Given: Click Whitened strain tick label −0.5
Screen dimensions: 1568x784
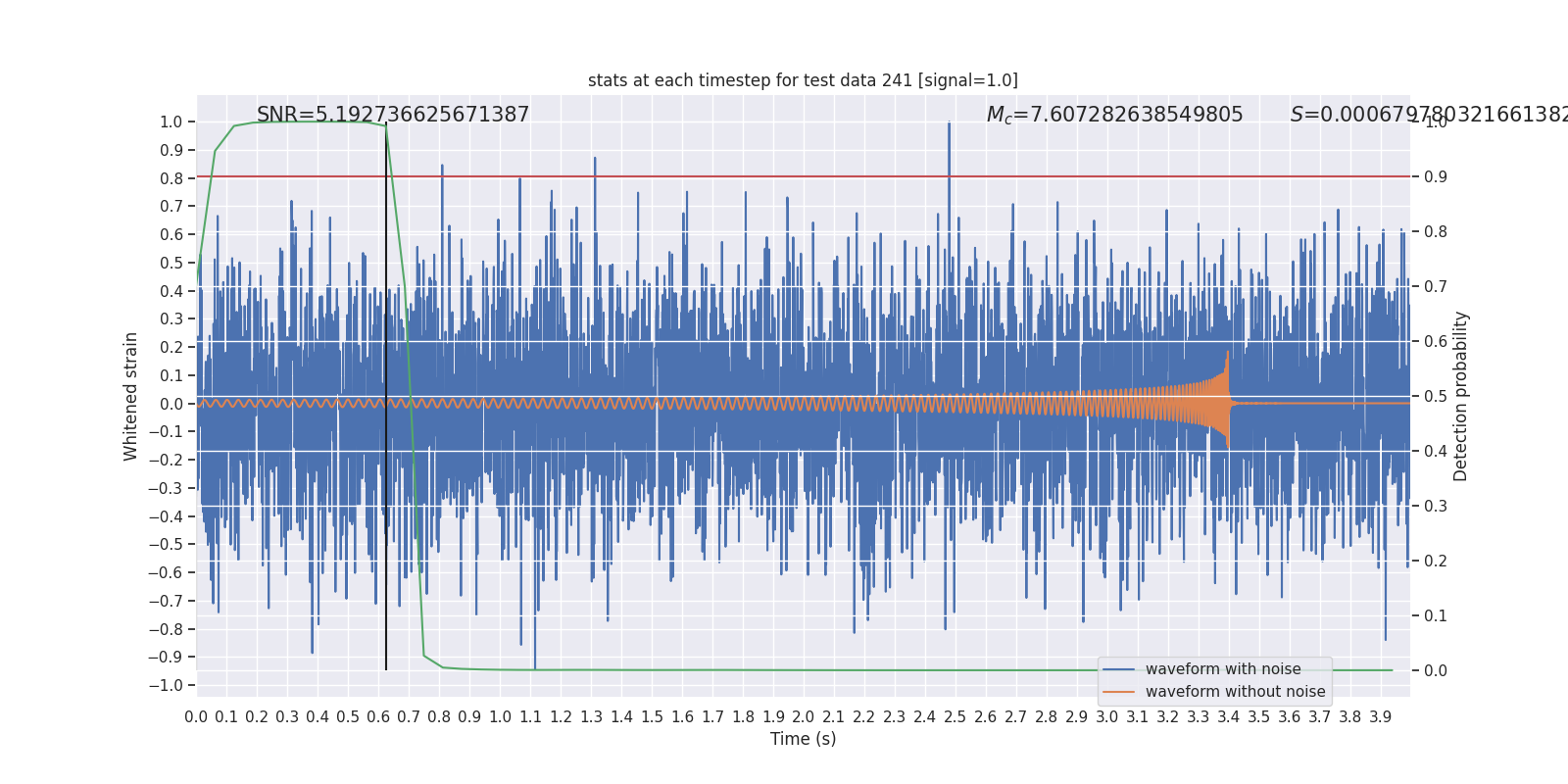Looking at the screenshot, I should click(166, 545).
